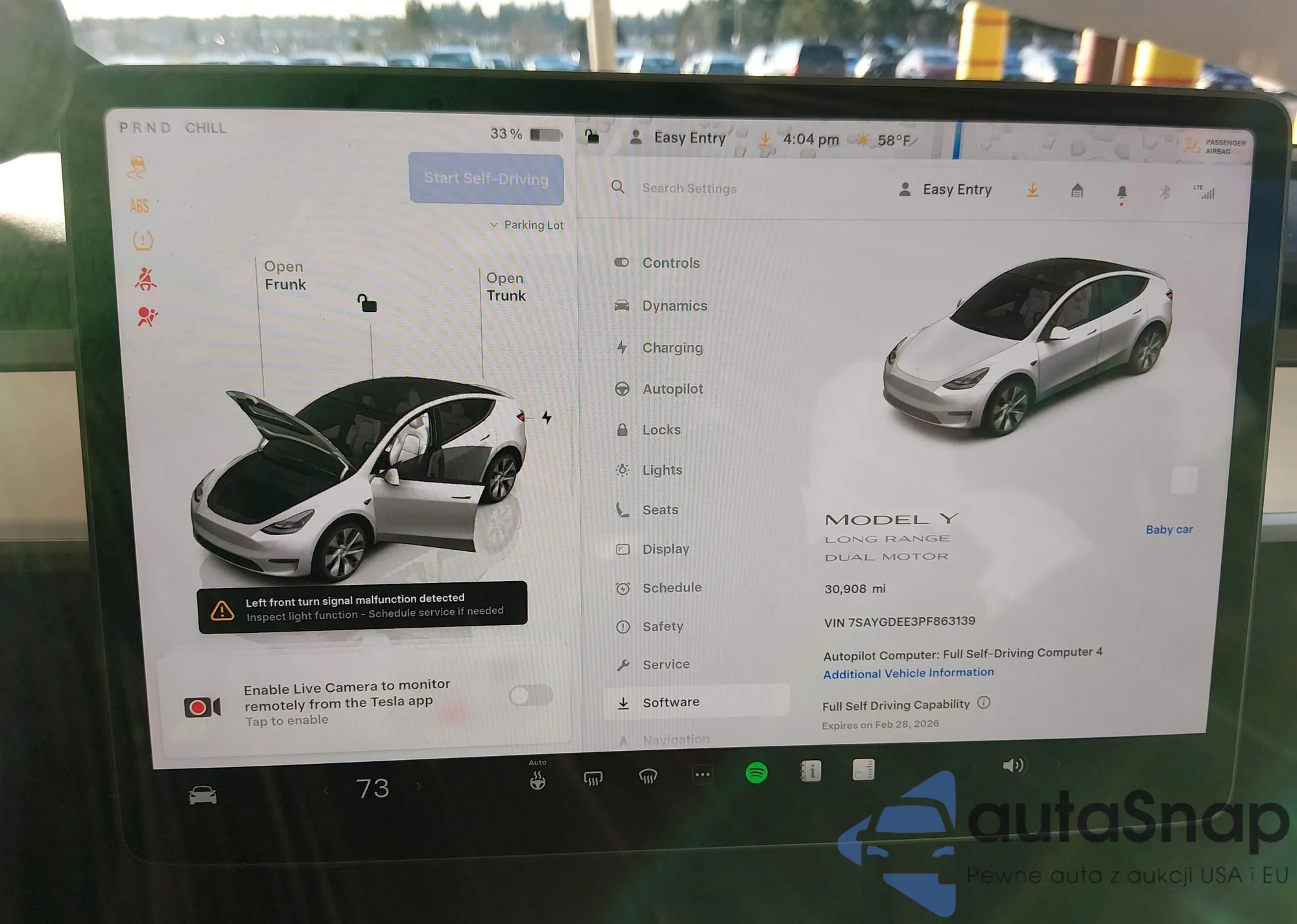
Task: Open Additional Vehicle Information link
Action: tap(908, 673)
